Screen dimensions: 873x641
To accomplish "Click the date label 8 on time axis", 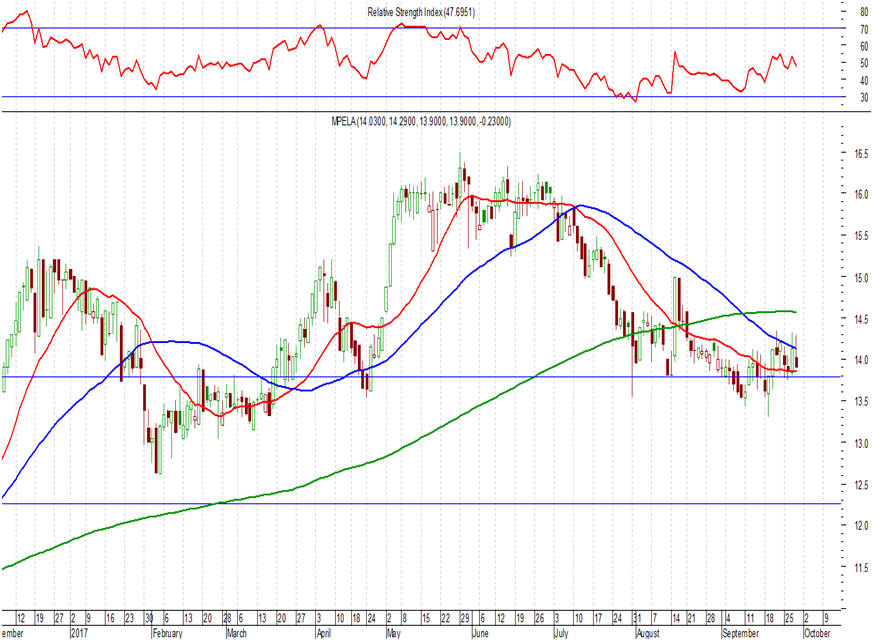I will (x=405, y=619).
